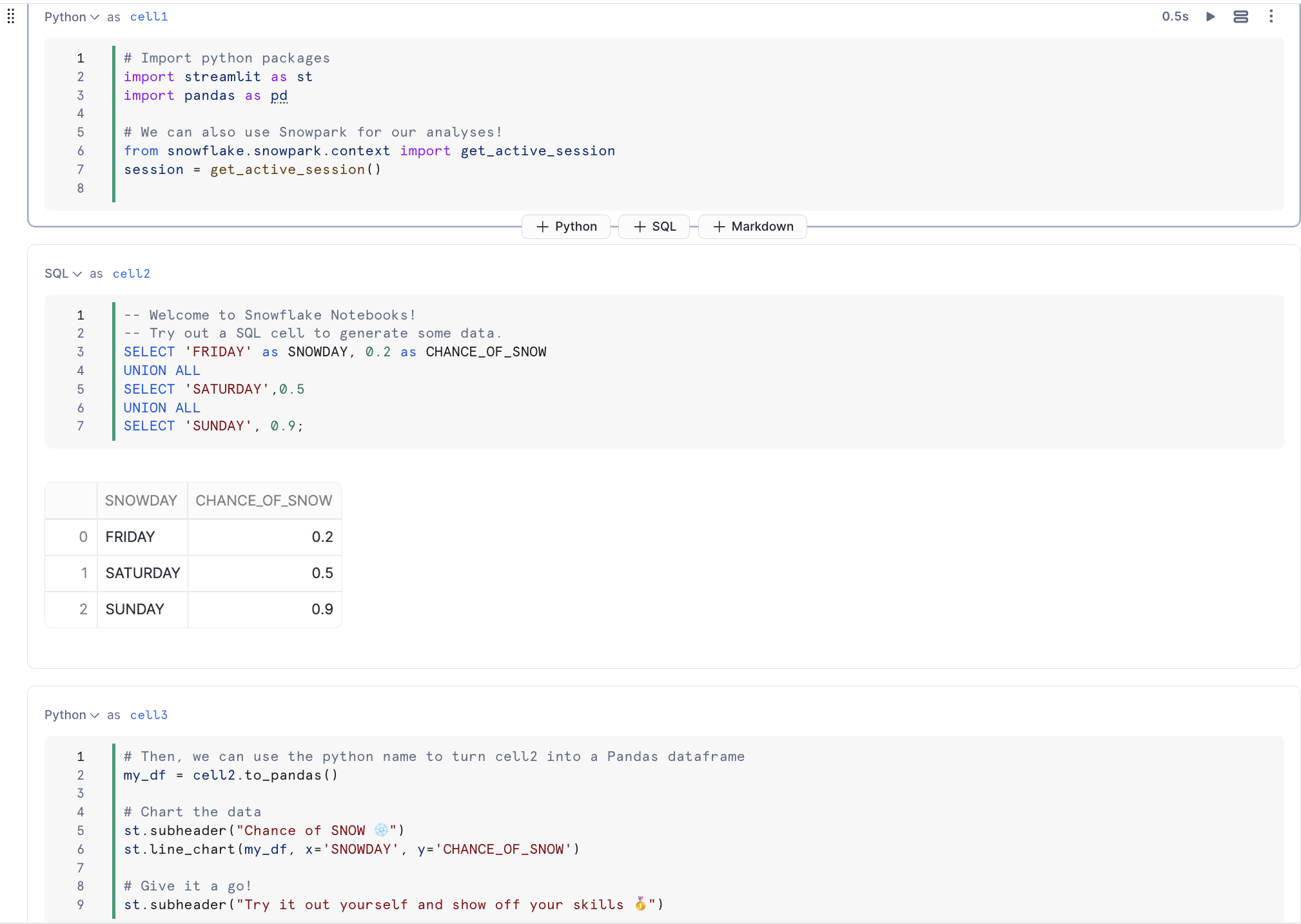Click the st.line_chart code line
1301x924 pixels.
tap(351, 850)
